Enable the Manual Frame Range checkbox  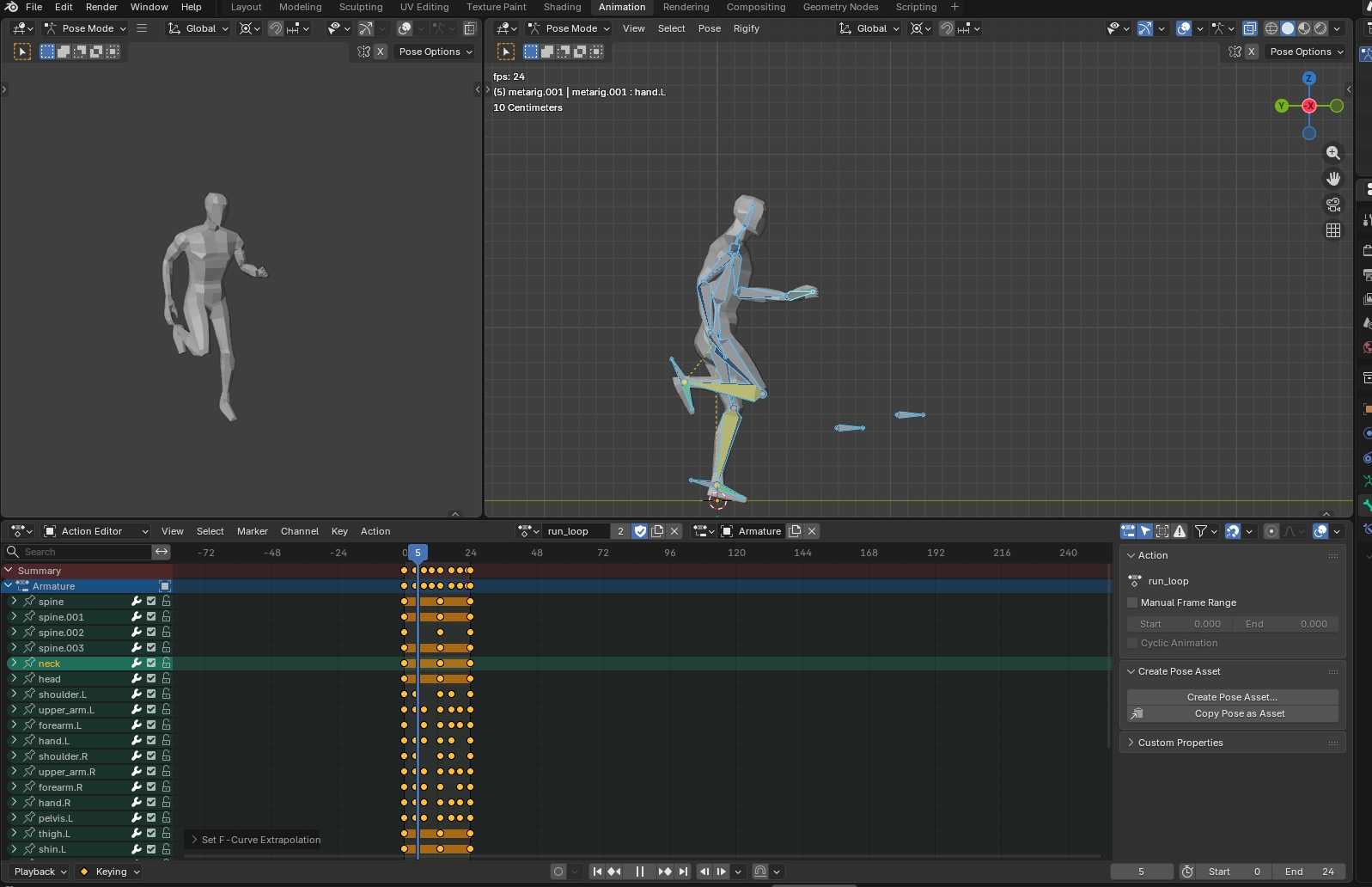1132,603
